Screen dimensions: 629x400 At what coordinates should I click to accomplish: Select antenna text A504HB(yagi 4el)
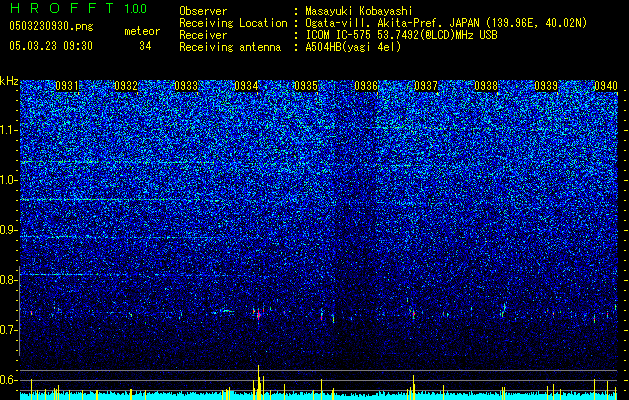(353, 47)
